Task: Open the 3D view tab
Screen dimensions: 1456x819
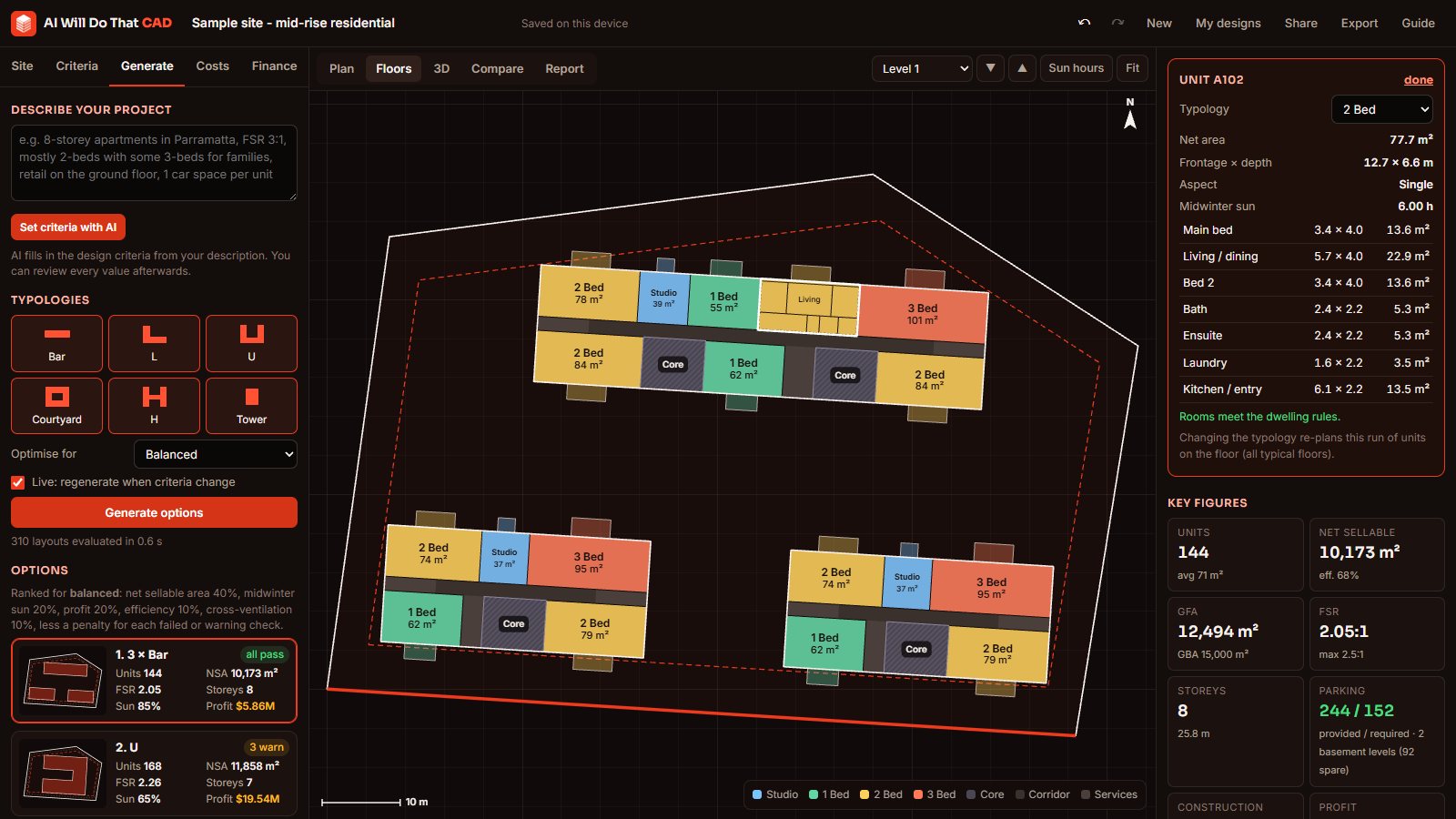Action: pos(441,68)
